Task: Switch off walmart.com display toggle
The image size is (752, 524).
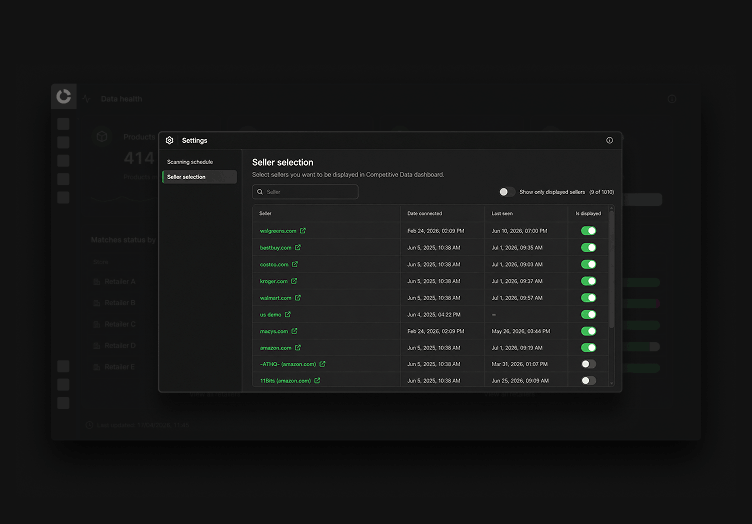Action: pos(588,298)
